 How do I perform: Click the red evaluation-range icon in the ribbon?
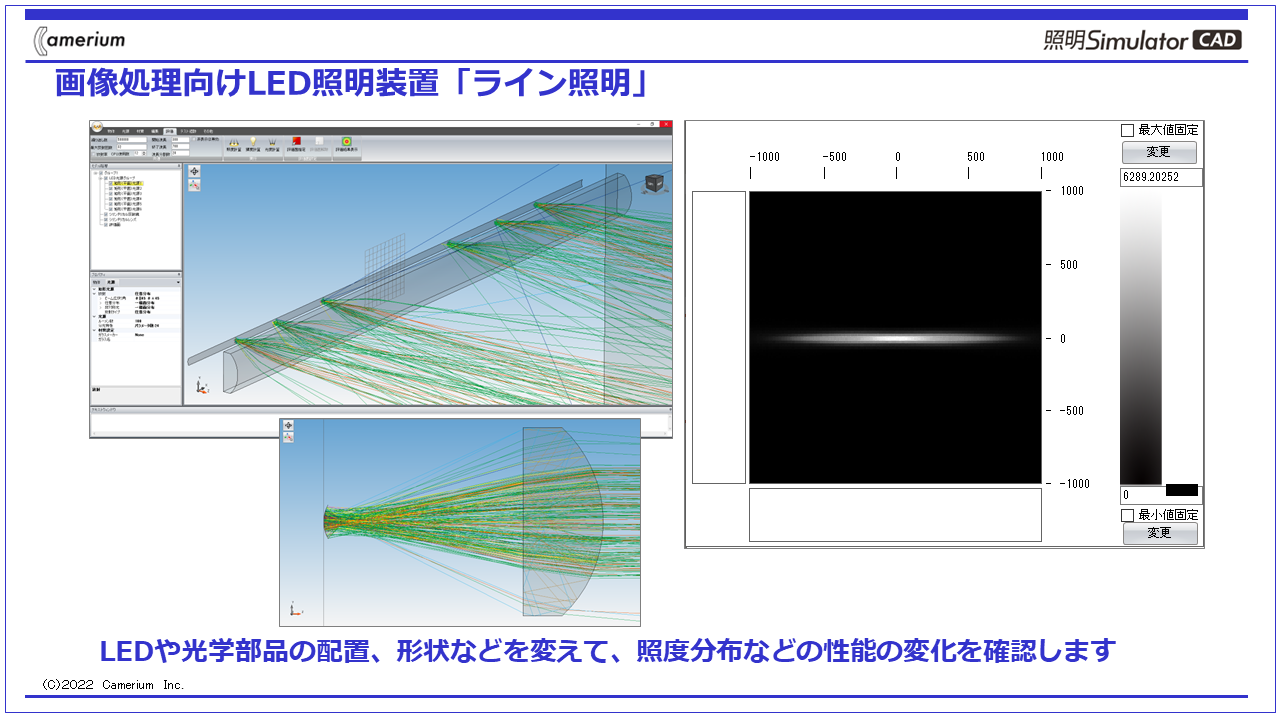[297, 143]
